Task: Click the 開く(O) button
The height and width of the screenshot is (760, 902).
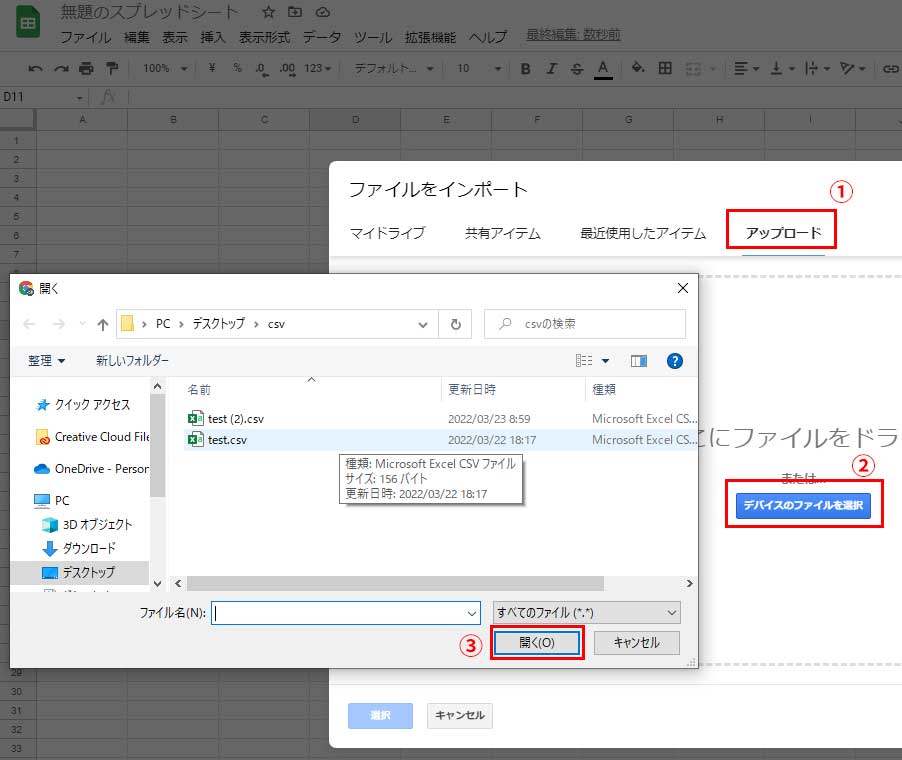Action: click(x=537, y=643)
